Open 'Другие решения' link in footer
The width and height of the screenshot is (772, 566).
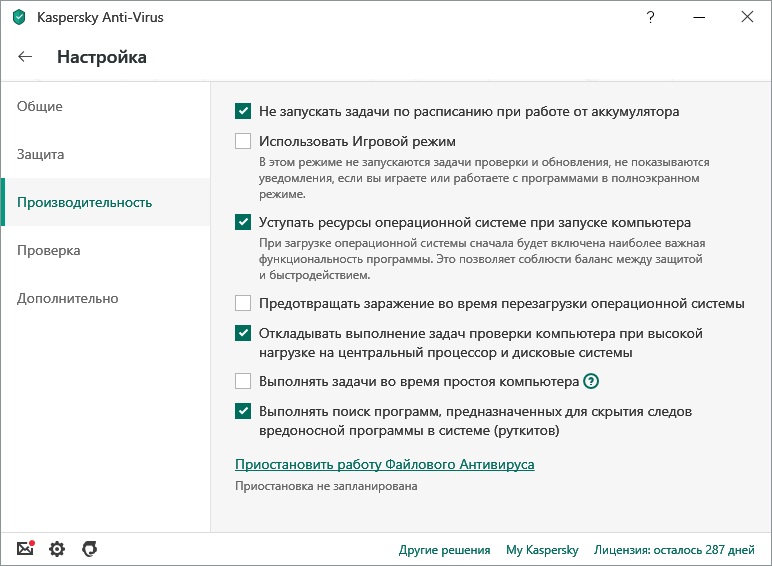(444, 549)
